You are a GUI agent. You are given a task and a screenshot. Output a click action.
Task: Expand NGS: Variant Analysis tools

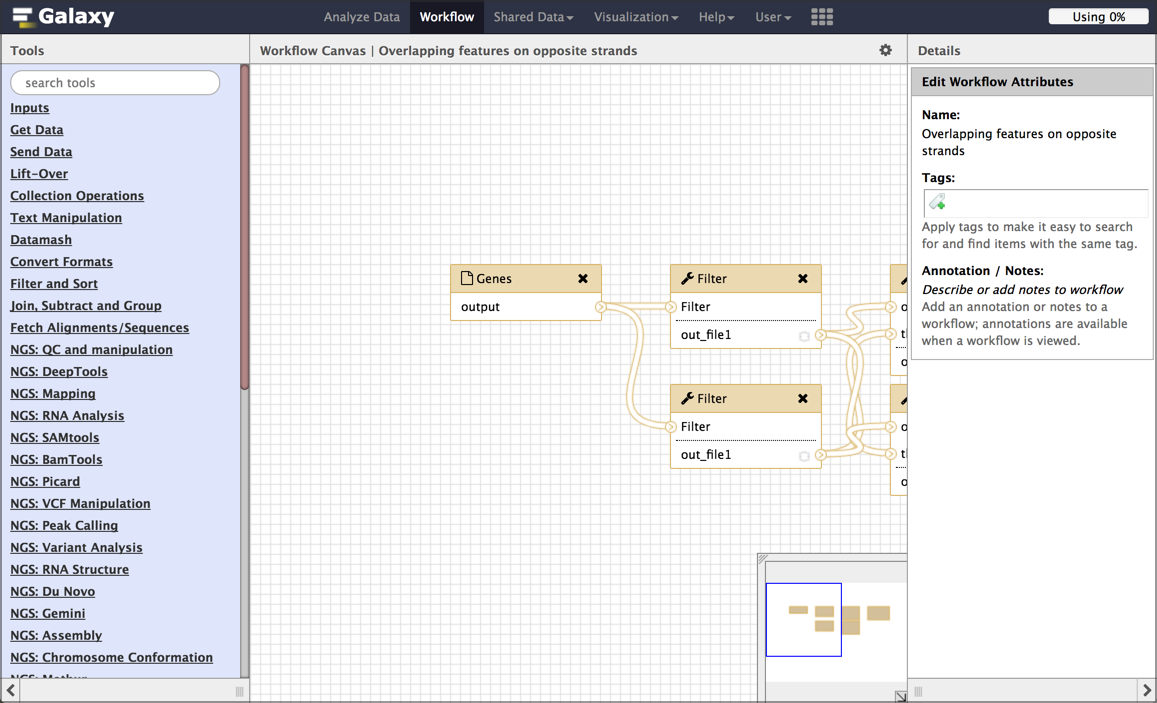(77, 547)
